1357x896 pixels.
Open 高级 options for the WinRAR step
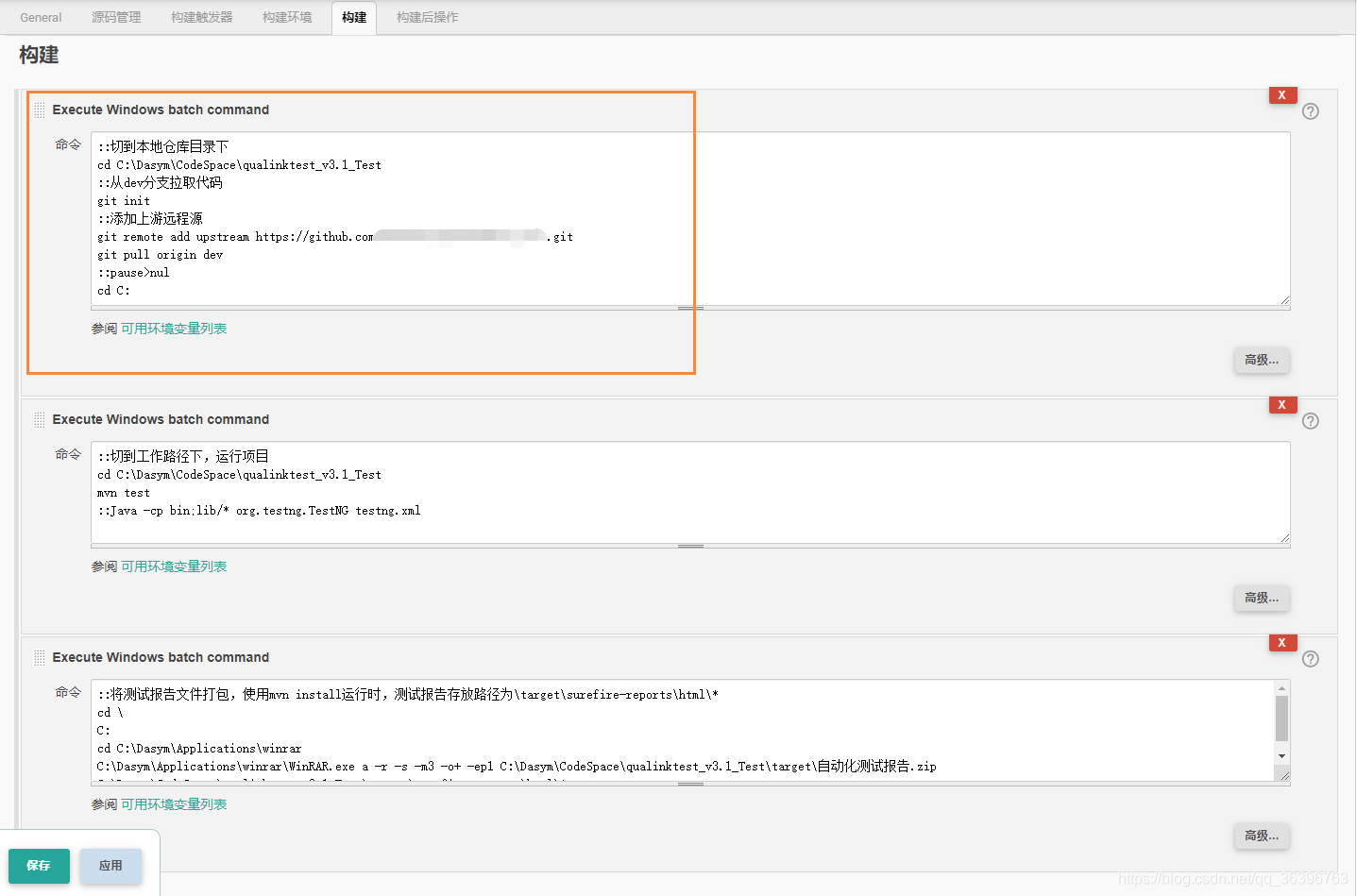1262,836
